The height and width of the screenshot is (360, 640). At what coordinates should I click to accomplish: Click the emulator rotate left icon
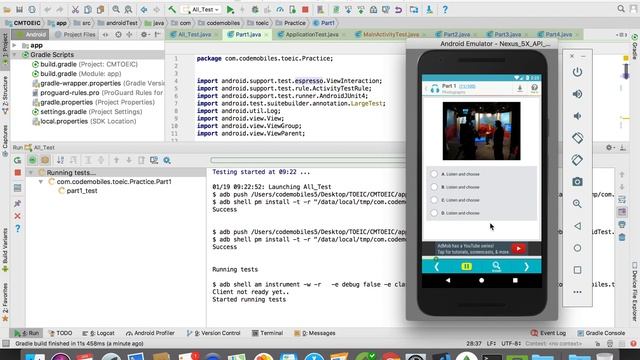click(577, 138)
